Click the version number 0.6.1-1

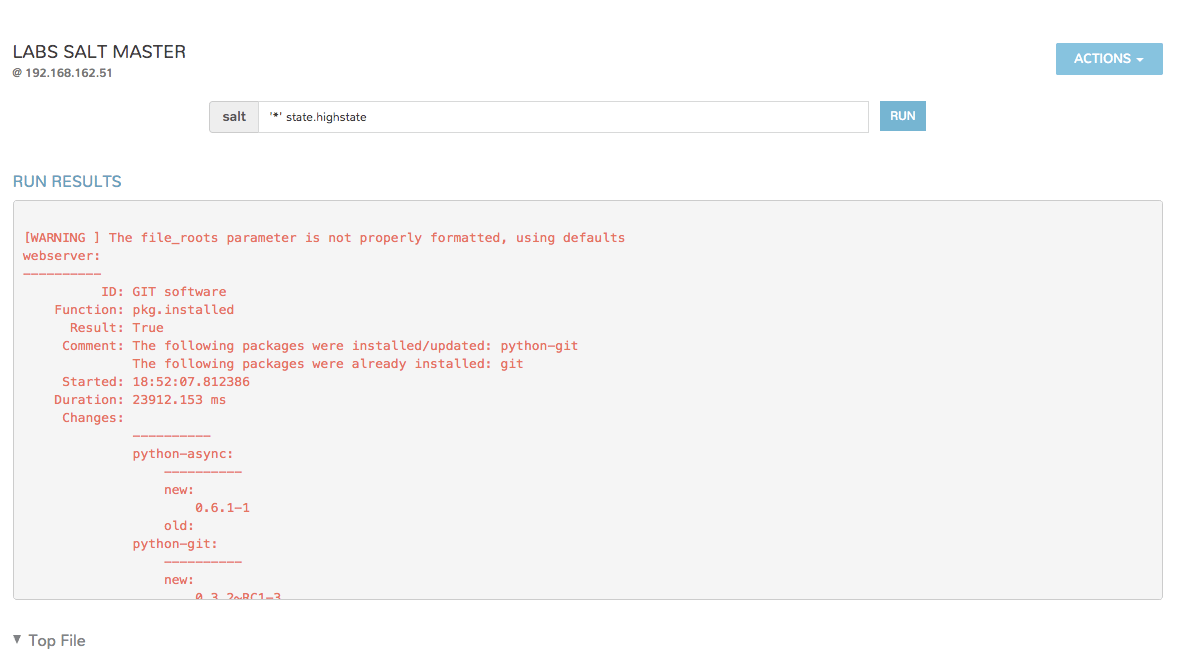click(222, 508)
